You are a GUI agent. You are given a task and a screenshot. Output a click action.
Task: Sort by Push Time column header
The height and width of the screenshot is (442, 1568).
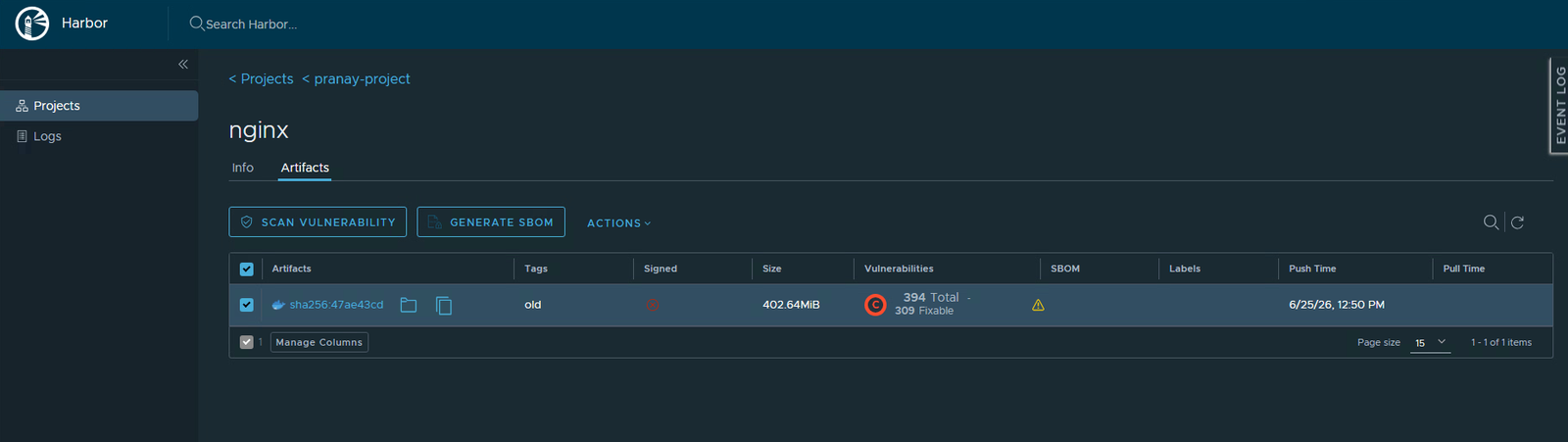[x=1312, y=269]
